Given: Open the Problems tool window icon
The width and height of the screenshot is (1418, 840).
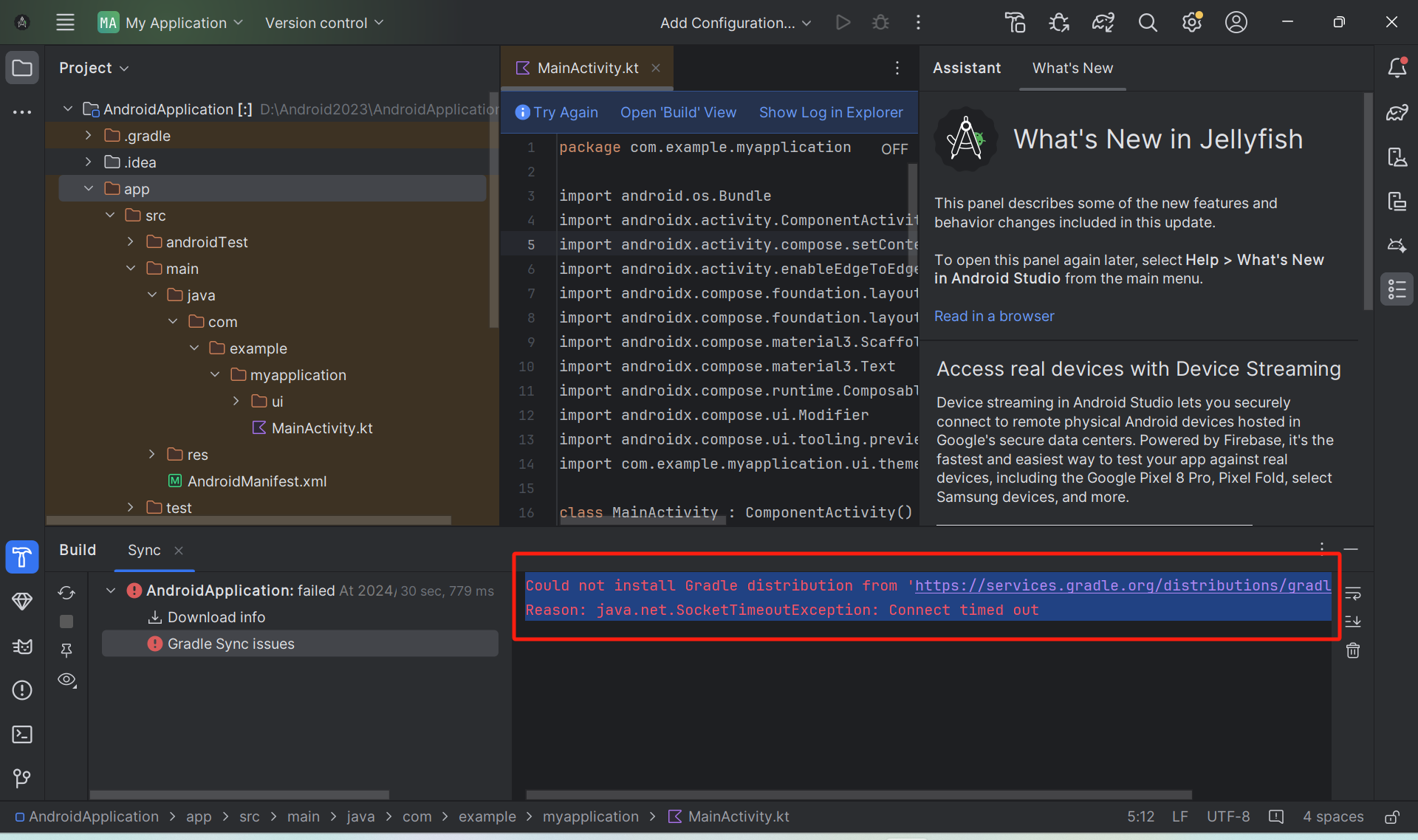Looking at the screenshot, I should (22, 690).
